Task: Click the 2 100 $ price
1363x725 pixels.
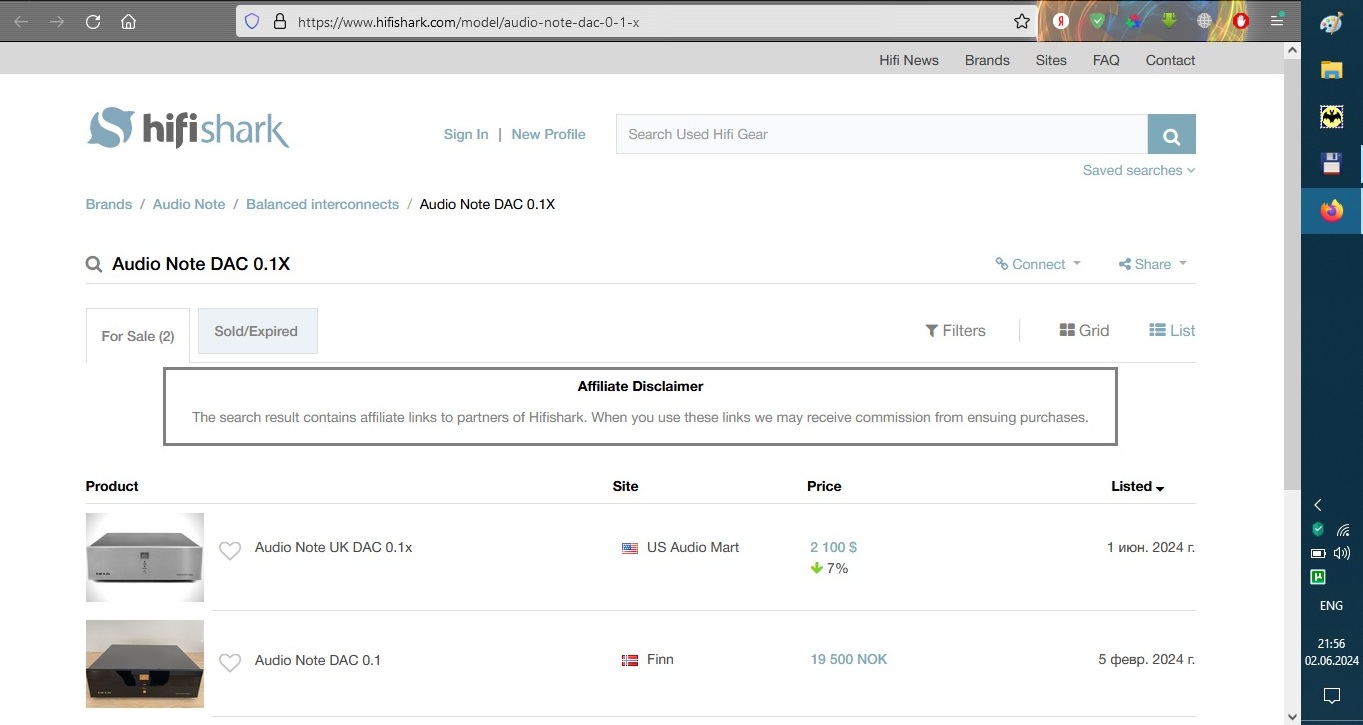Action: click(x=833, y=547)
